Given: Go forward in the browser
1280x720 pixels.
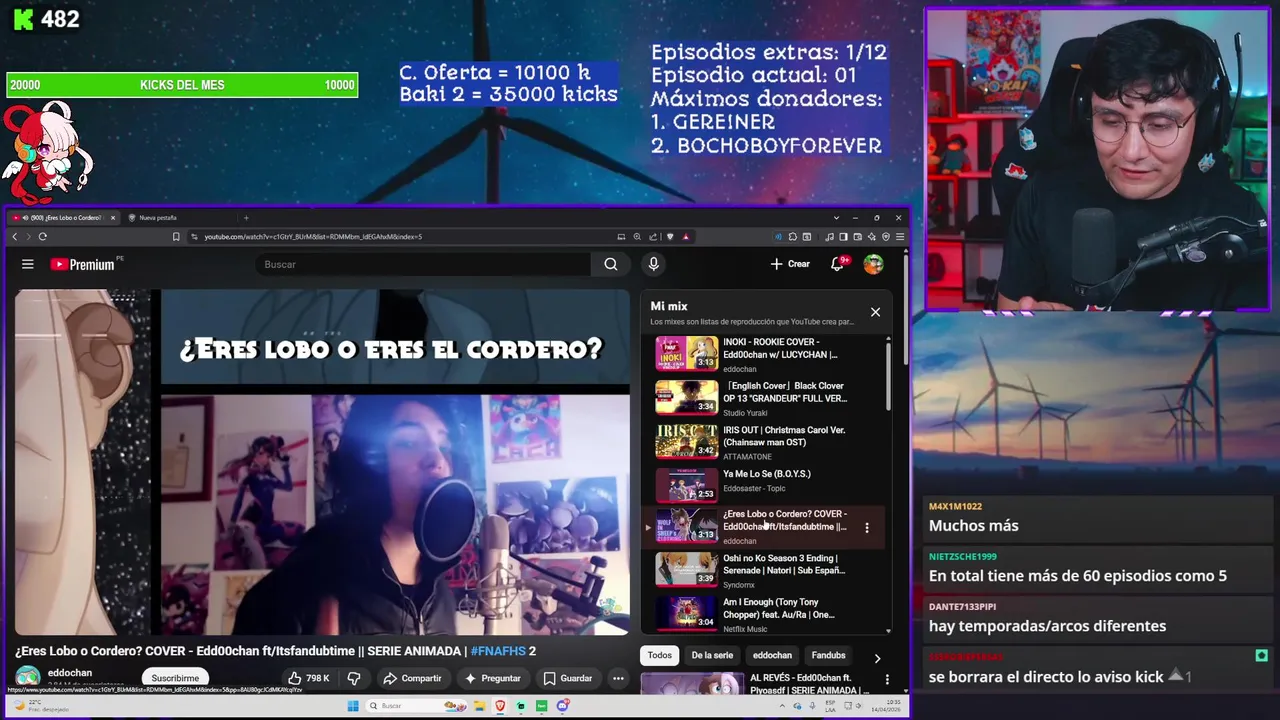Looking at the screenshot, I should pyautogui.click(x=28, y=236).
